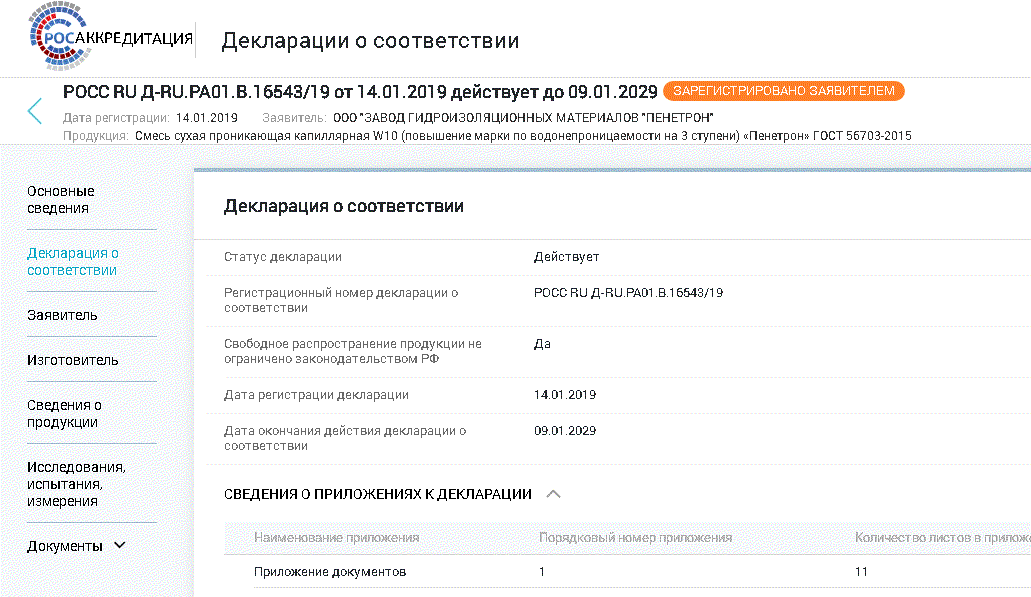Open Исследования, испытания, измерения section
Viewport: 1031px width, 597px height.
coord(76,484)
